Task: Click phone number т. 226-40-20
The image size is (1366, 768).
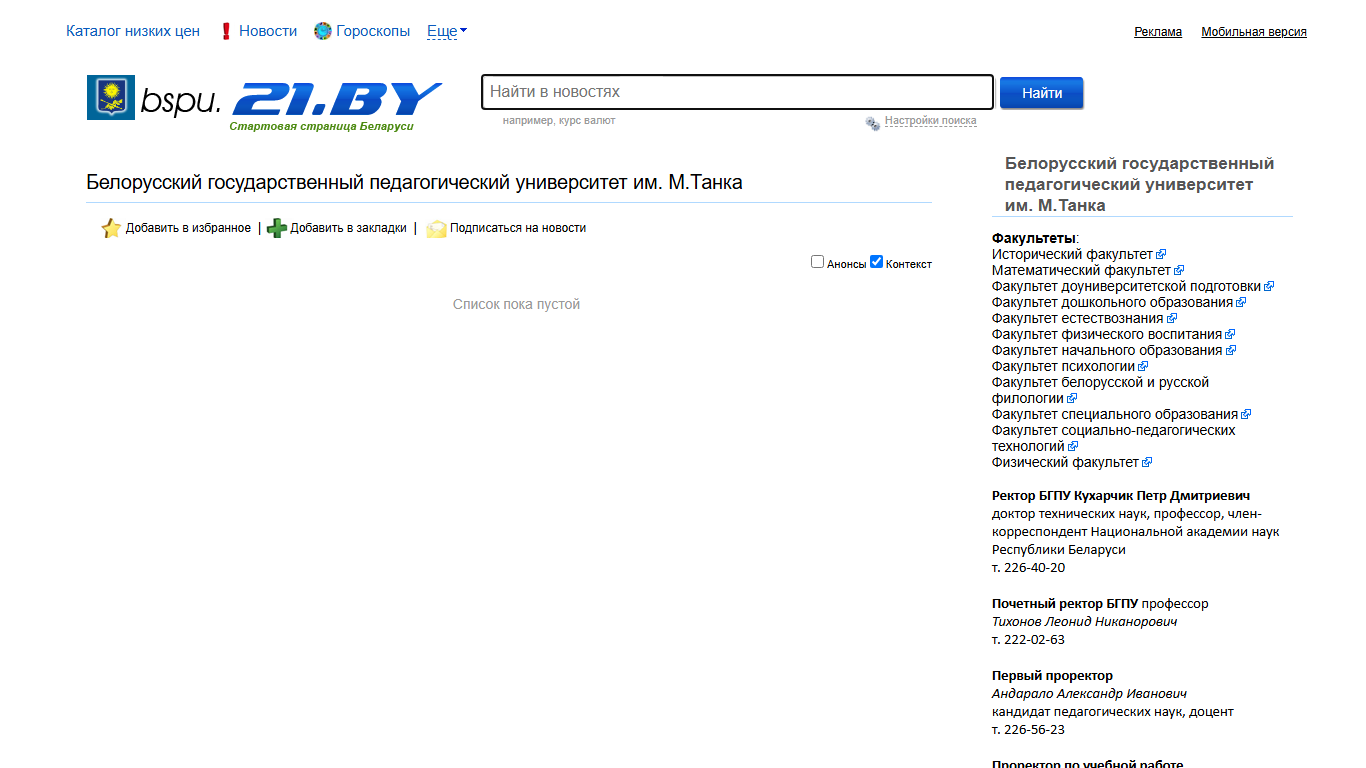Action: pos(1029,568)
